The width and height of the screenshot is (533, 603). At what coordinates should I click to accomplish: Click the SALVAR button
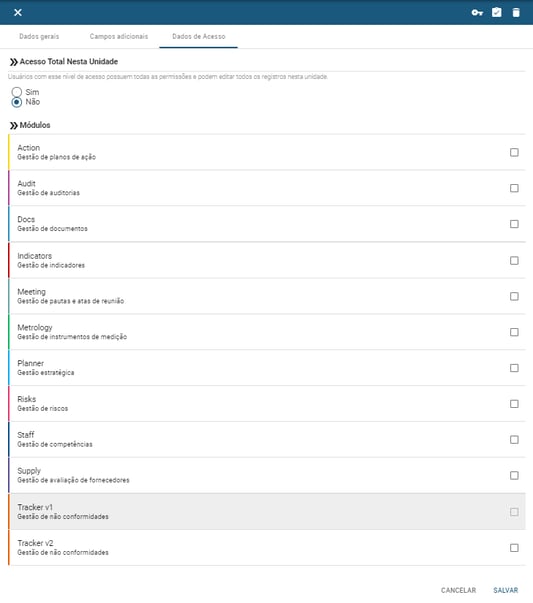pyautogui.click(x=506, y=590)
